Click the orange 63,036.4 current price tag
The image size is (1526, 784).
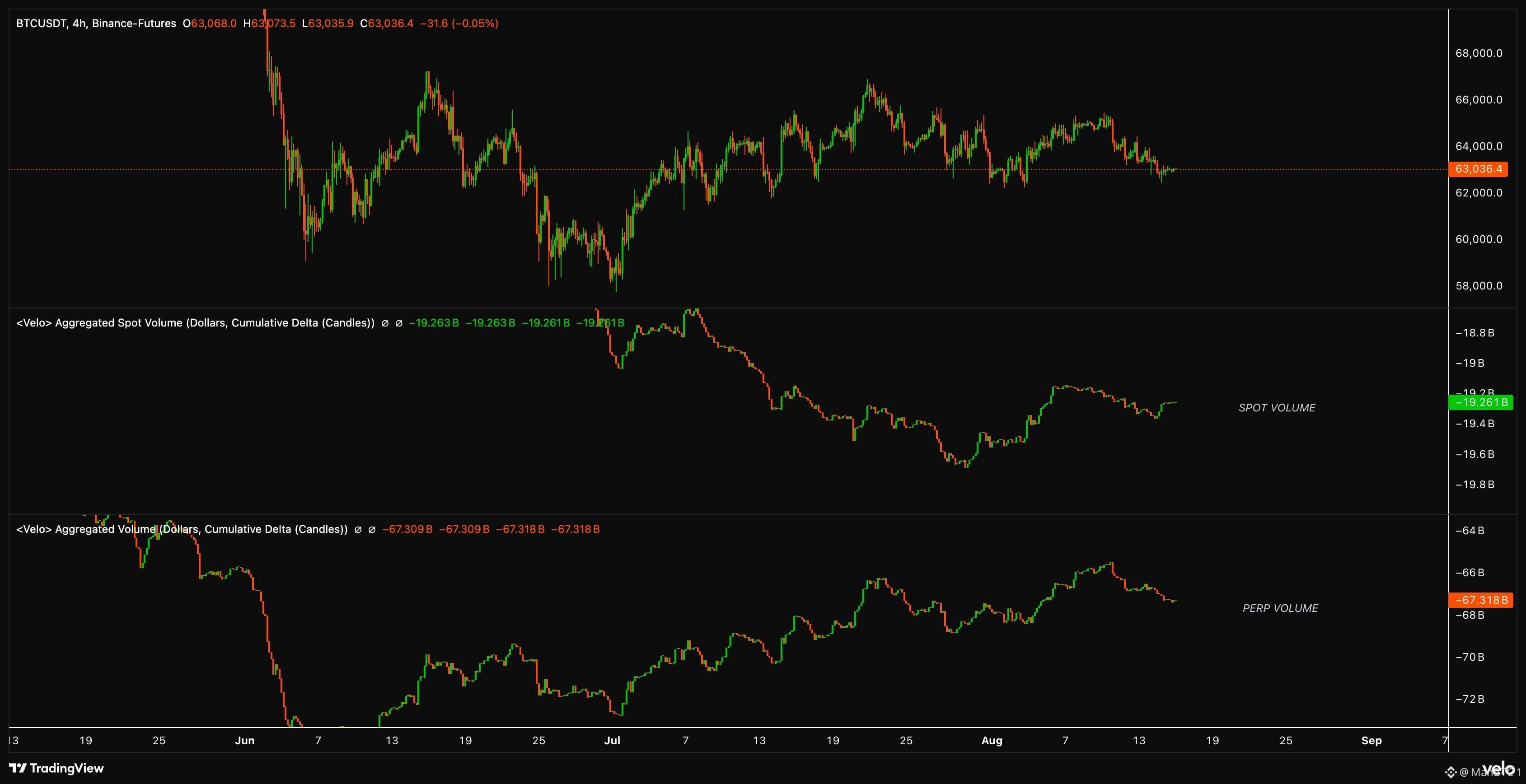point(1479,169)
